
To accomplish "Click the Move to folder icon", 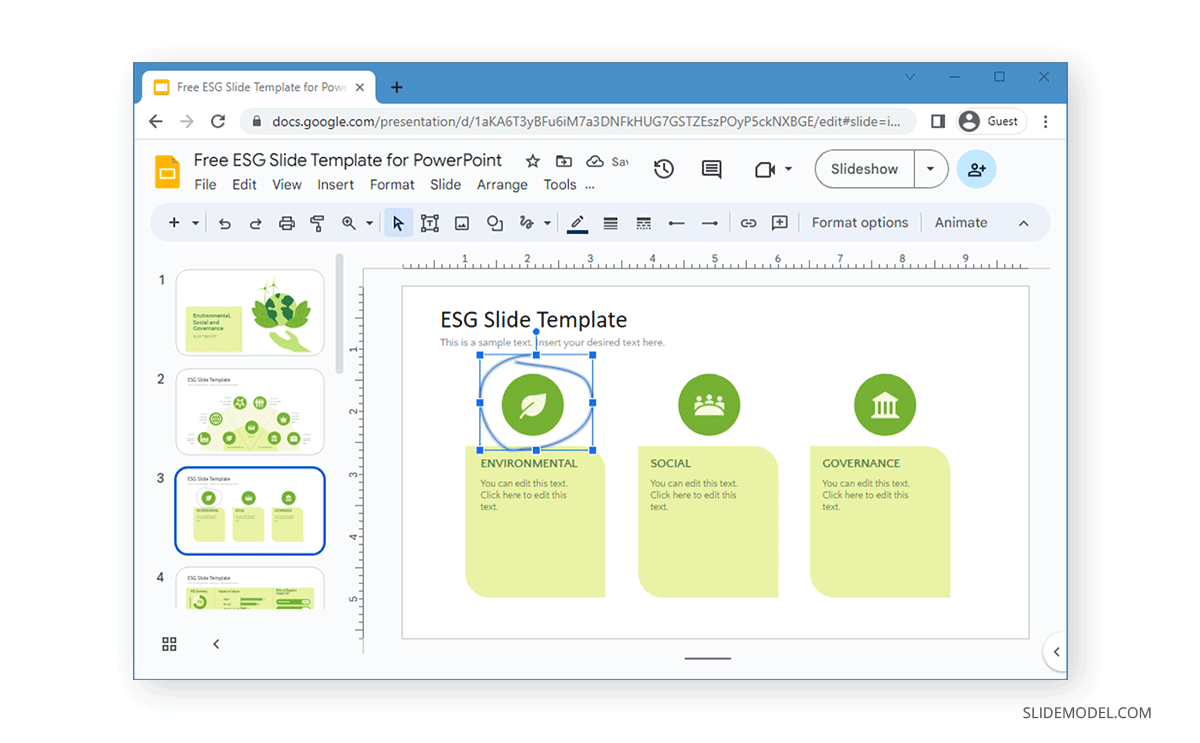I will pyautogui.click(x=564, y=161).
